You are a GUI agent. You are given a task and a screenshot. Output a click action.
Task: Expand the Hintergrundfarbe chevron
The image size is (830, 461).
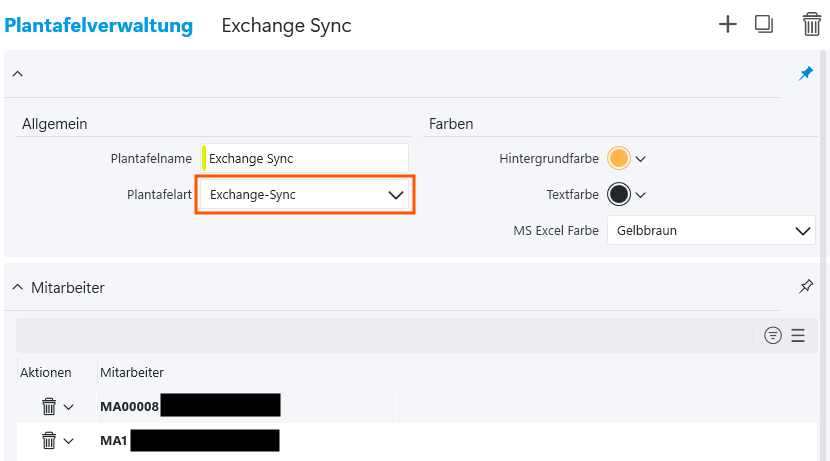point(641,159)
